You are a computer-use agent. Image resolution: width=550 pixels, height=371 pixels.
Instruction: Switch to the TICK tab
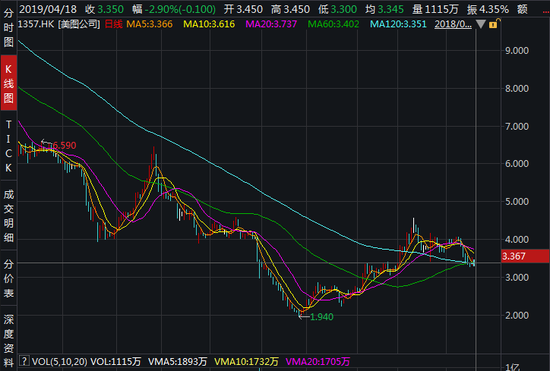pyautogui.click(x=8, y=146)
